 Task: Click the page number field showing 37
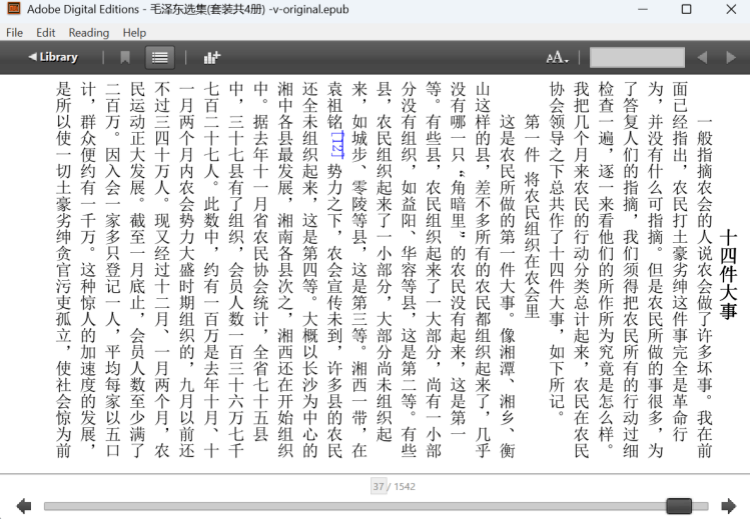pyautogui.click(x=378, y=486)
